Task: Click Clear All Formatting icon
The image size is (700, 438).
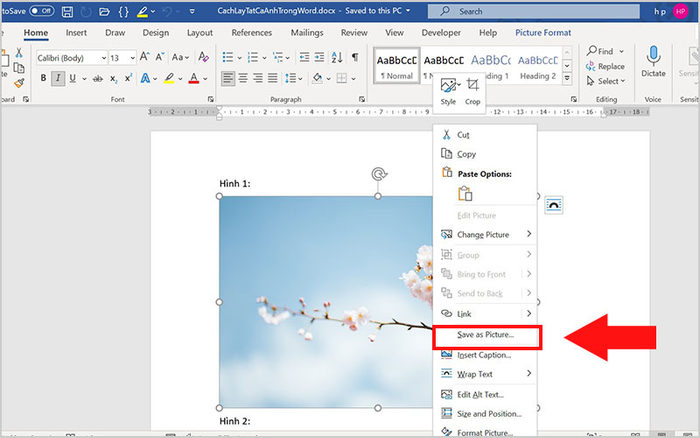Action: (x=204, y=57)
